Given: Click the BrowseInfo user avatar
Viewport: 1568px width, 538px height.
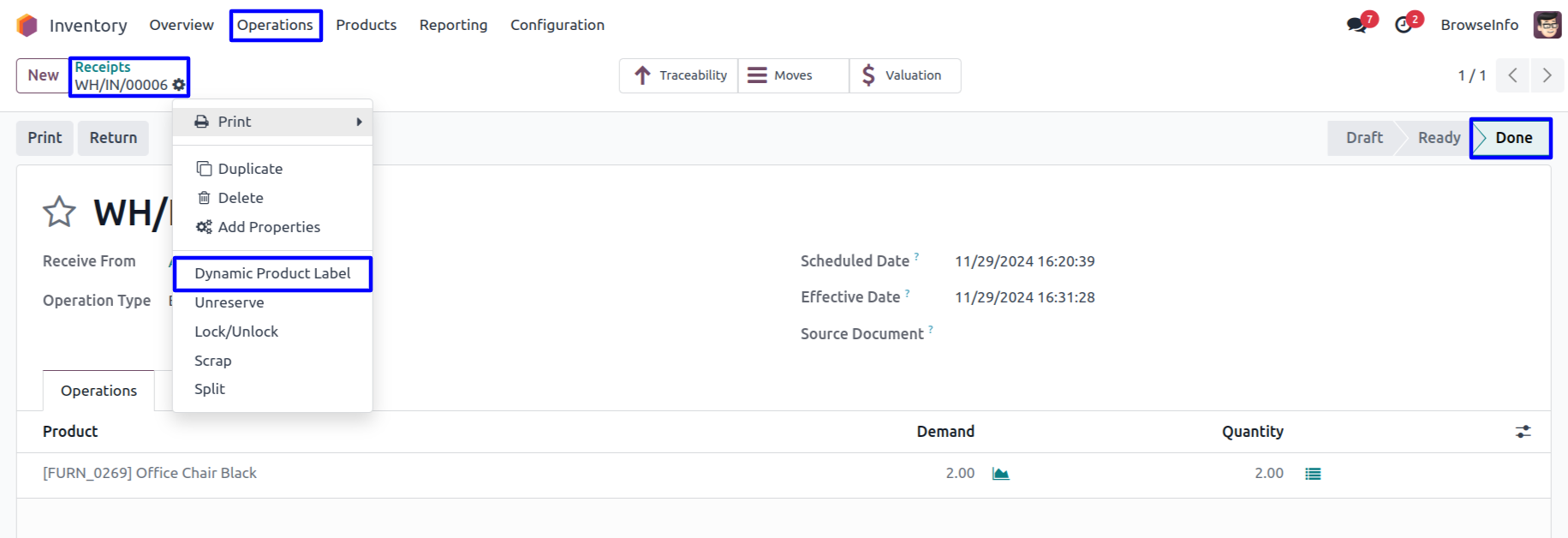Looking at the screenshot, I should [x=1547, y=25].
